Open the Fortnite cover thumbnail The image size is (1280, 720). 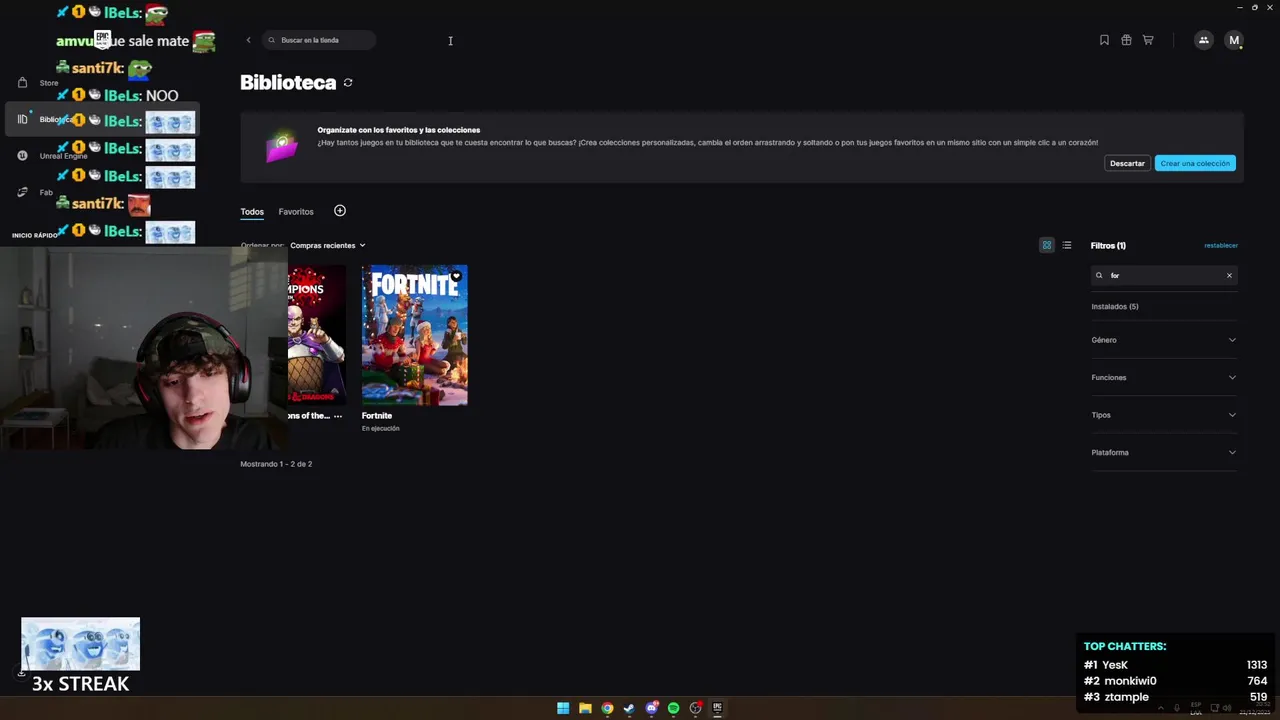[x=414, y=335]
